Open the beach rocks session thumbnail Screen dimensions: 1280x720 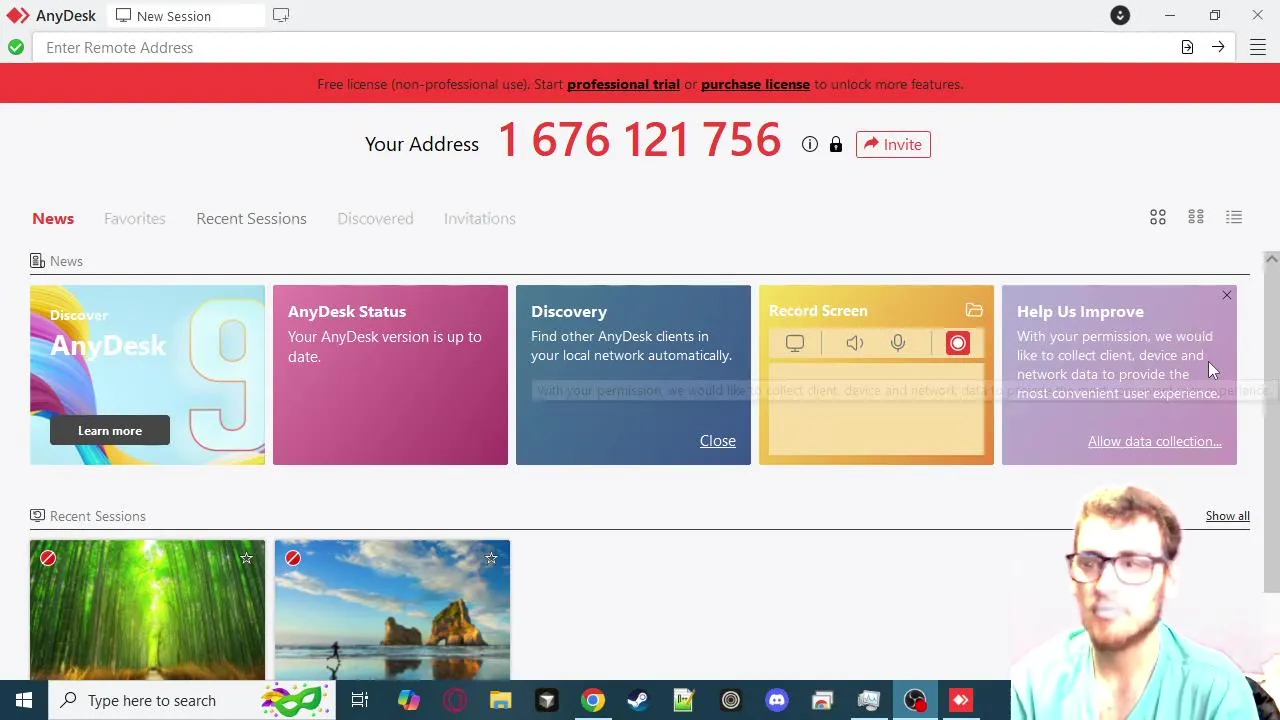coord(392,610)
